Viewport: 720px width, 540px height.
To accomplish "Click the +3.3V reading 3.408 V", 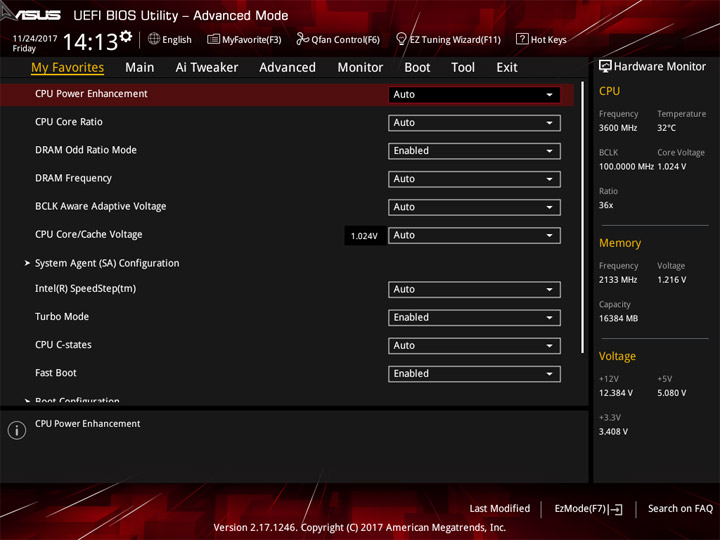I will pyautogui.click(x=613, y=432).
